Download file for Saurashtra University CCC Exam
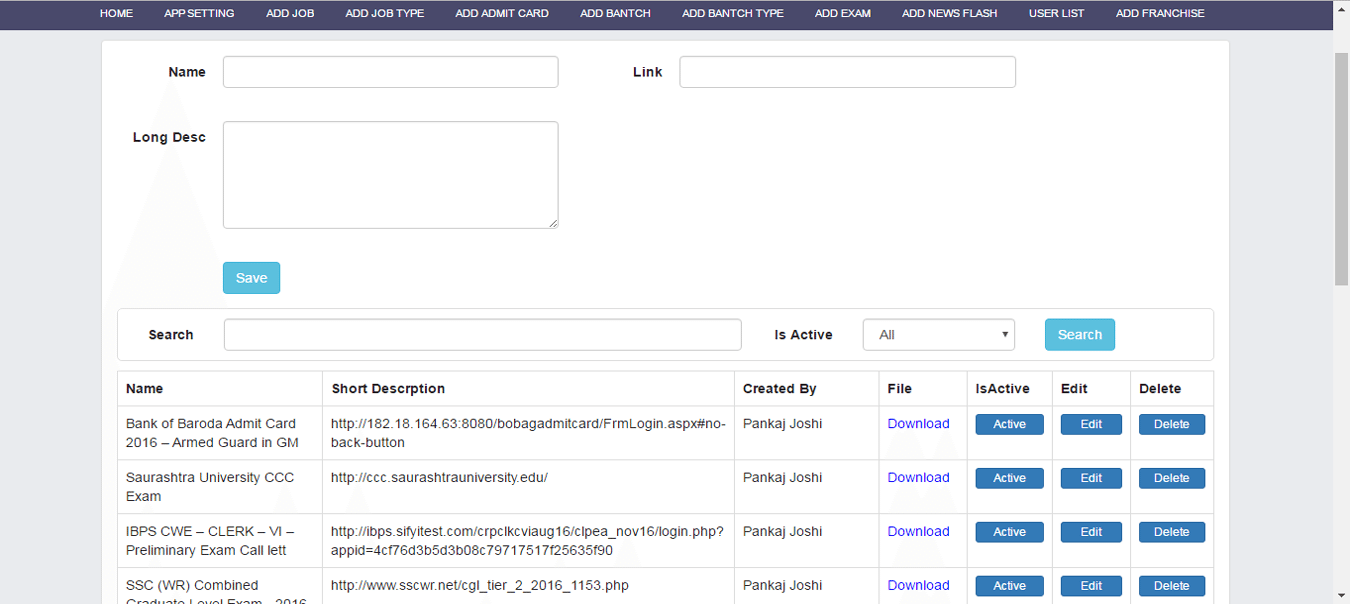This screenshot has width=1350, height=604. click(918, 478)
